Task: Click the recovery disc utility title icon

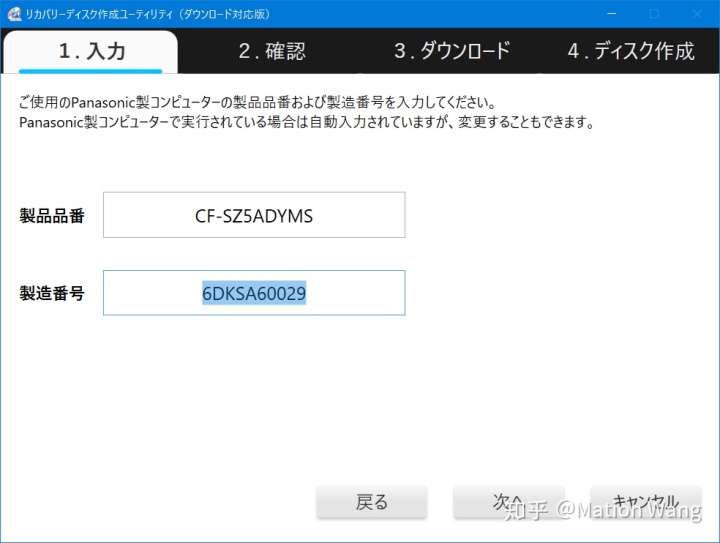Action: point(14,14)
